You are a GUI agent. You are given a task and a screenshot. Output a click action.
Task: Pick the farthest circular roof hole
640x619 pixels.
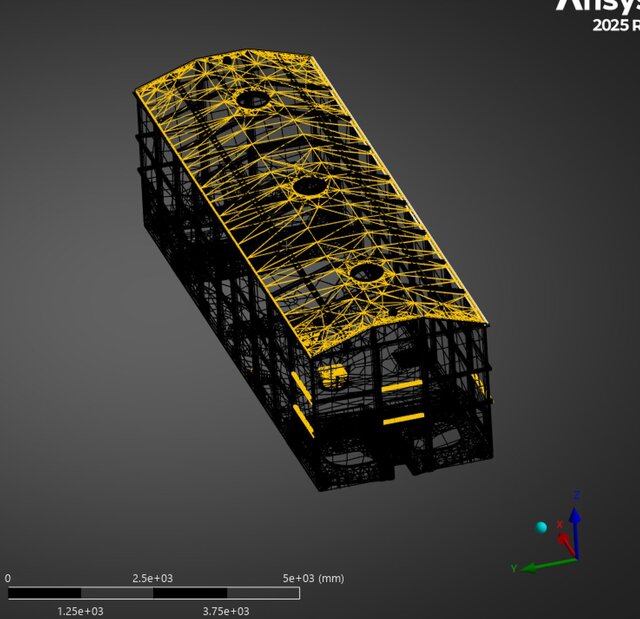(251, 99)
